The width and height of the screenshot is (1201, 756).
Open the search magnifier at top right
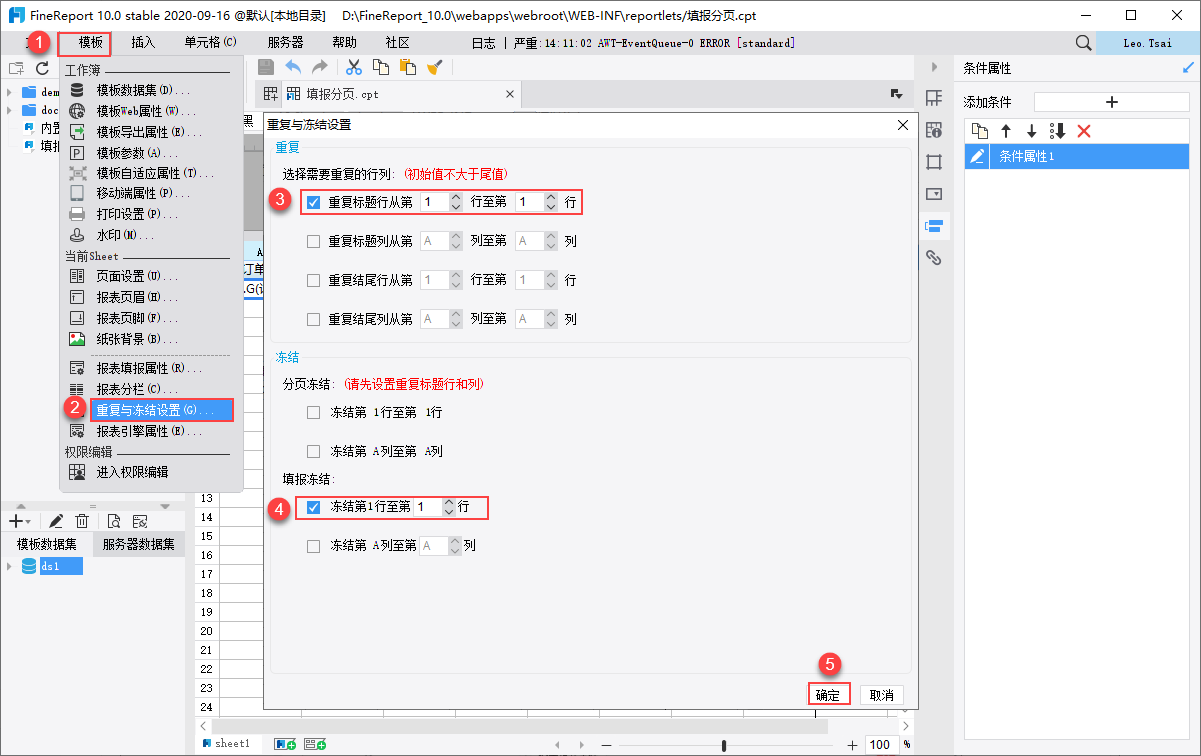pyautogui.click(x=1083, y=43)
